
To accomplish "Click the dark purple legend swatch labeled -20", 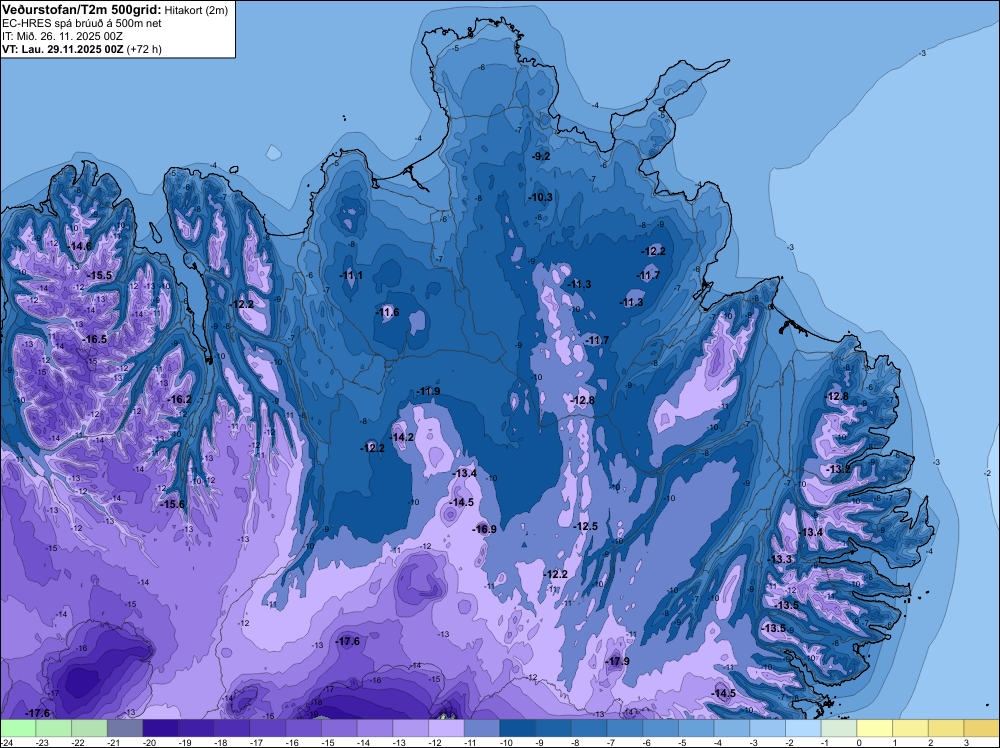I will point(161,728).
